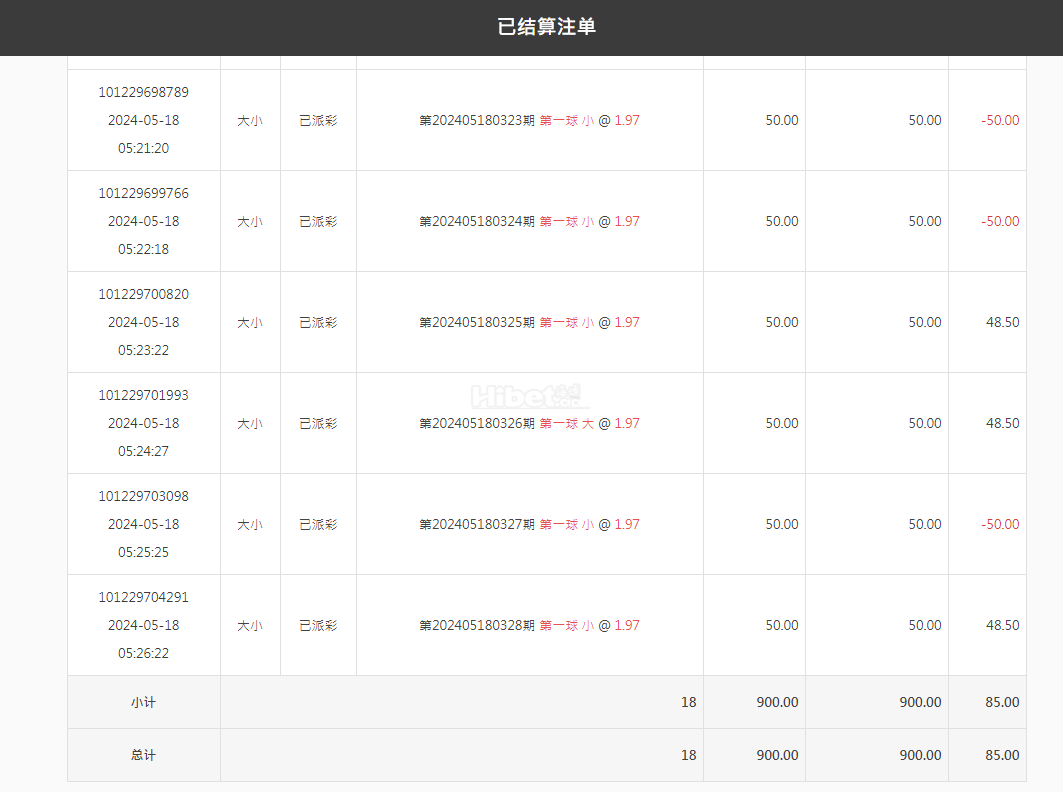The height and width of the screenshot is (792, 1063).
Task: Select issue number 第202405180325期
Action: [477, 322]
